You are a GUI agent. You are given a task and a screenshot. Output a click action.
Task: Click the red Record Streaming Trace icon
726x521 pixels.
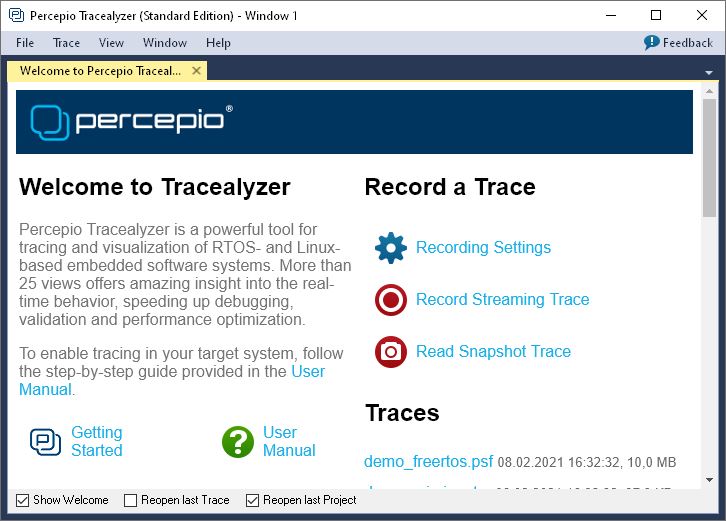click(391, 300)
